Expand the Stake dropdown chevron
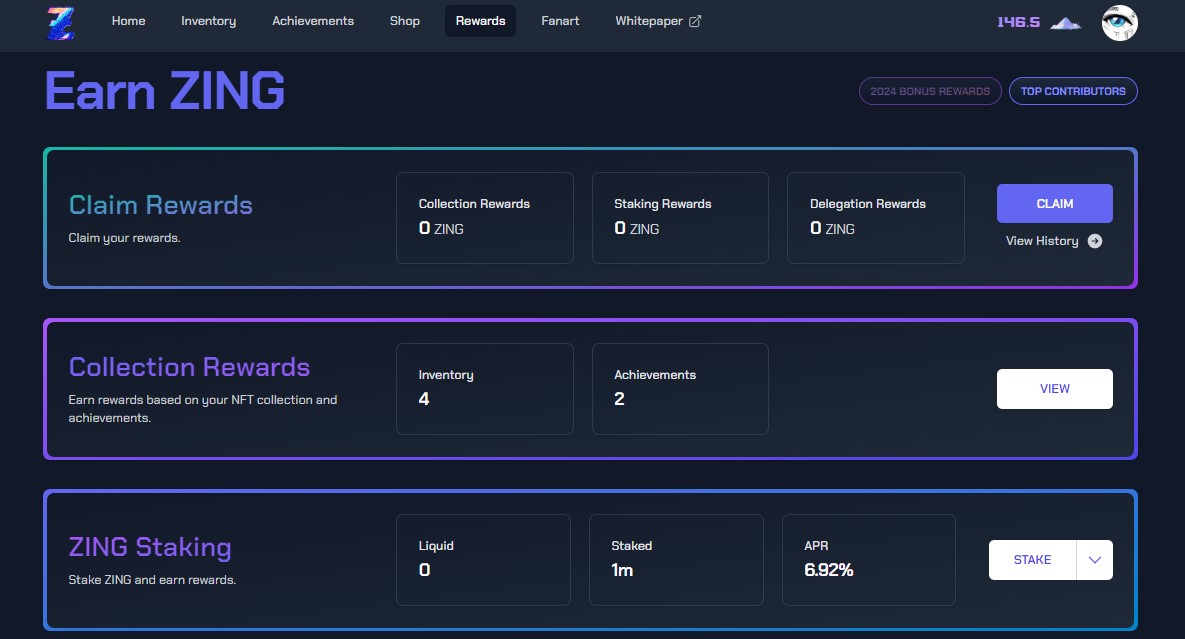Image resolution: width=1185 pixels, height=639 pixels. click(x=1094, y=560)
